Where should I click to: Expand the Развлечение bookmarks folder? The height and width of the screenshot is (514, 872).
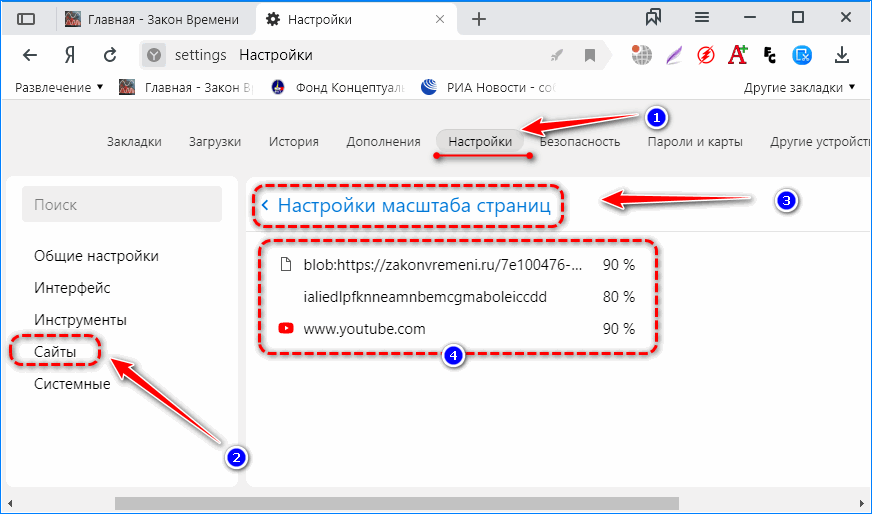tap(59, 87)
